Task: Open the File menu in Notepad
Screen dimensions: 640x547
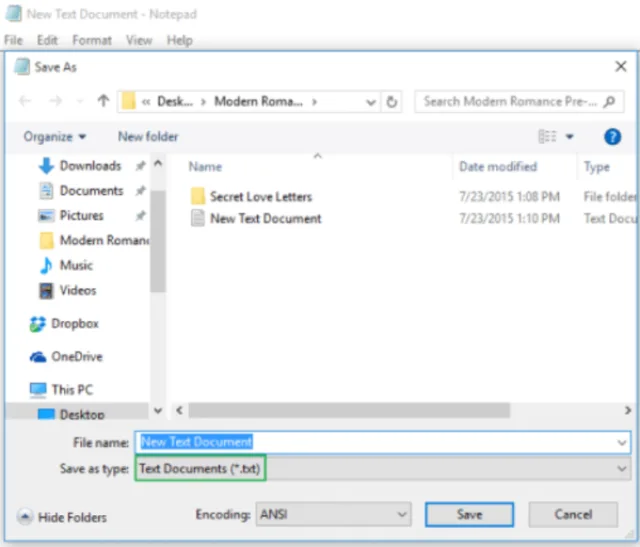Action: click(13, 40)
